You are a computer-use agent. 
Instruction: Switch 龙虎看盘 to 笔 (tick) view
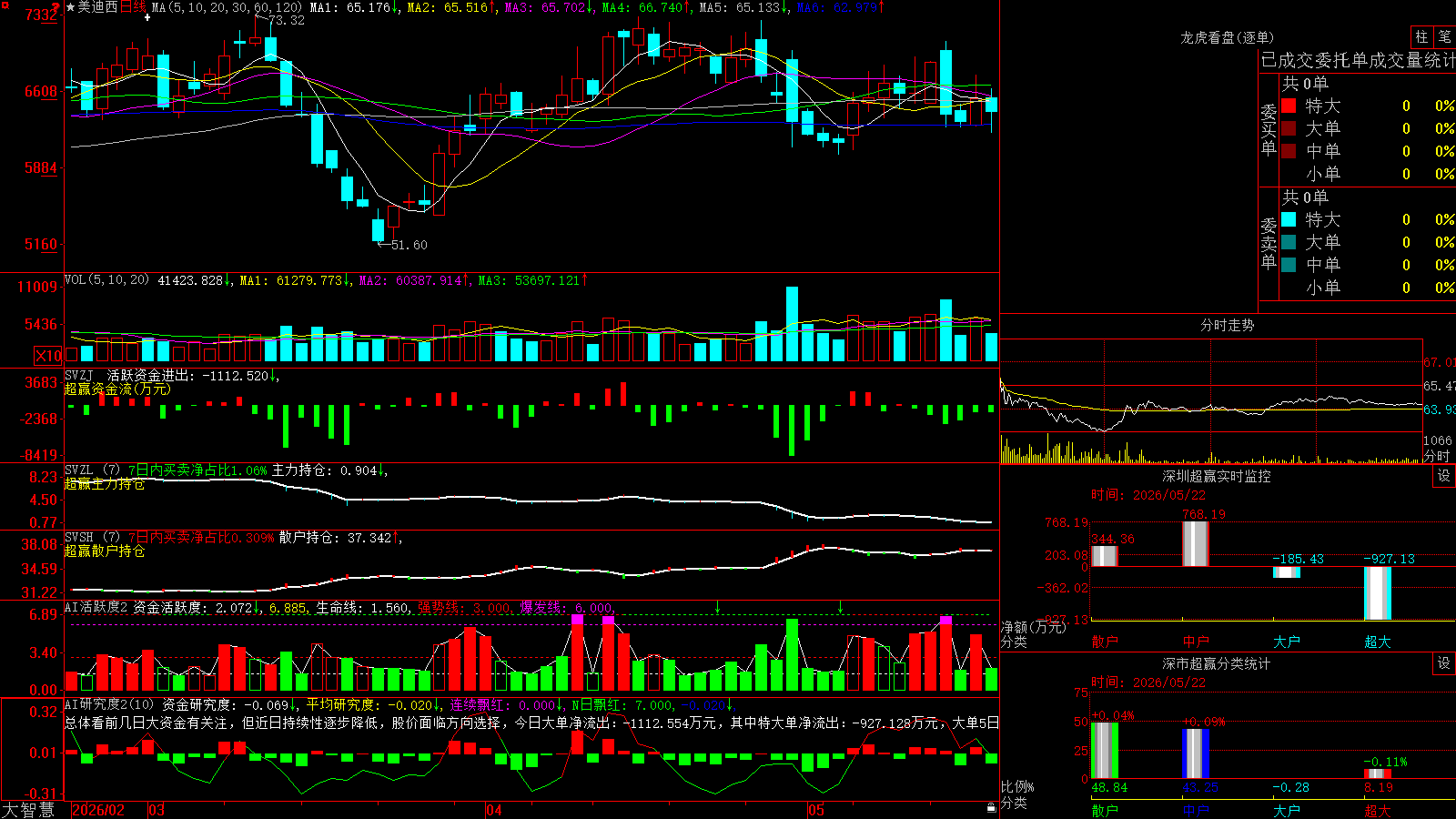1445,36
